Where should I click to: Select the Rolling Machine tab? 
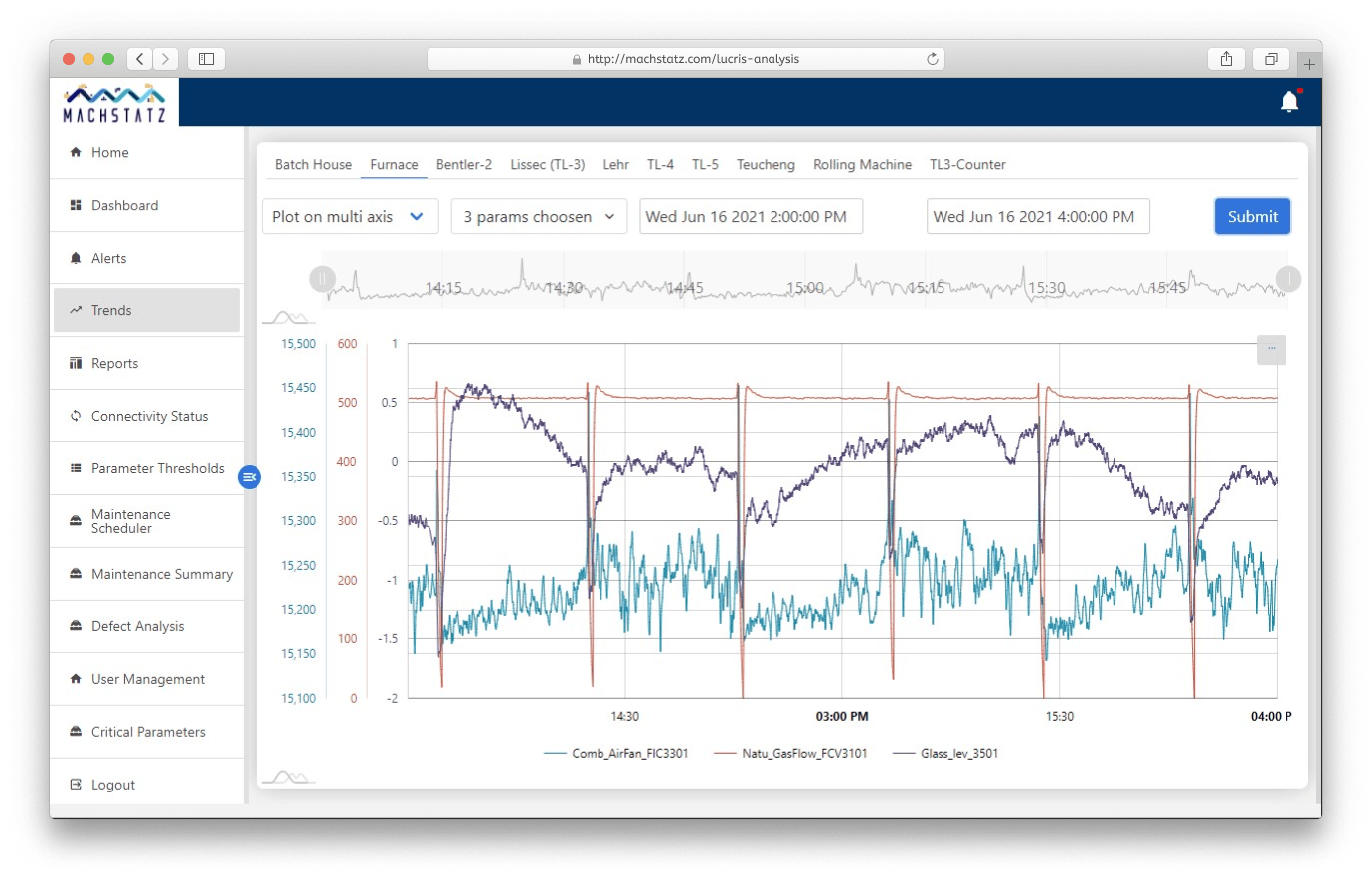(x=862, y=165)
